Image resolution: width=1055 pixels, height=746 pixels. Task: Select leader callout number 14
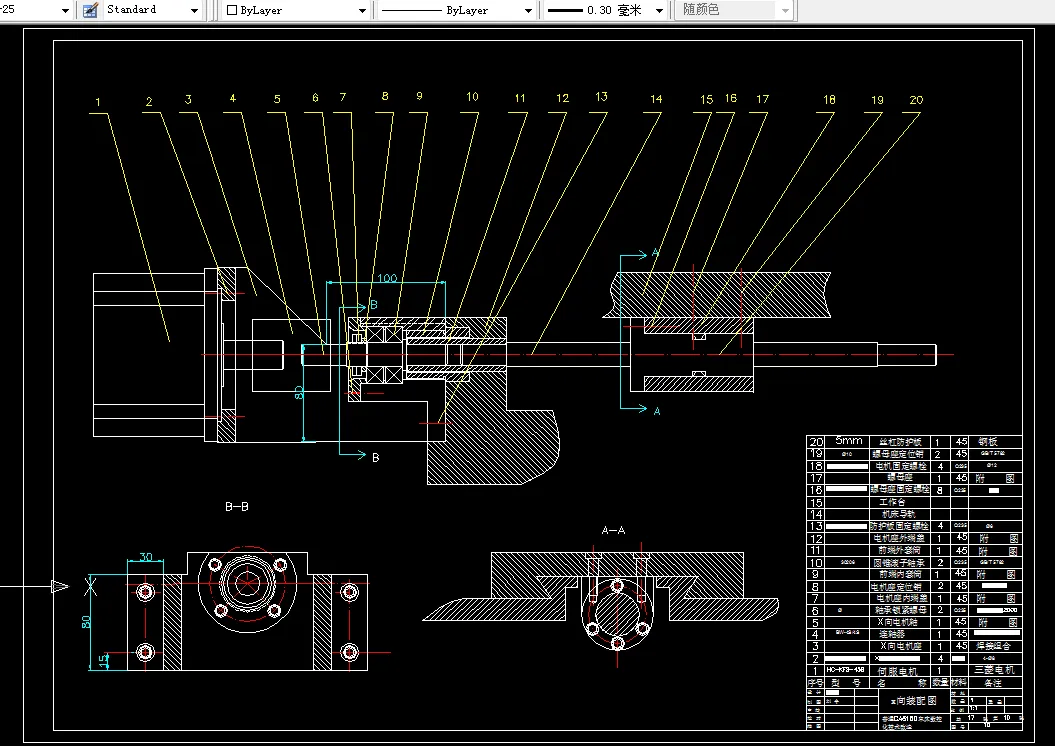(656, 99)
